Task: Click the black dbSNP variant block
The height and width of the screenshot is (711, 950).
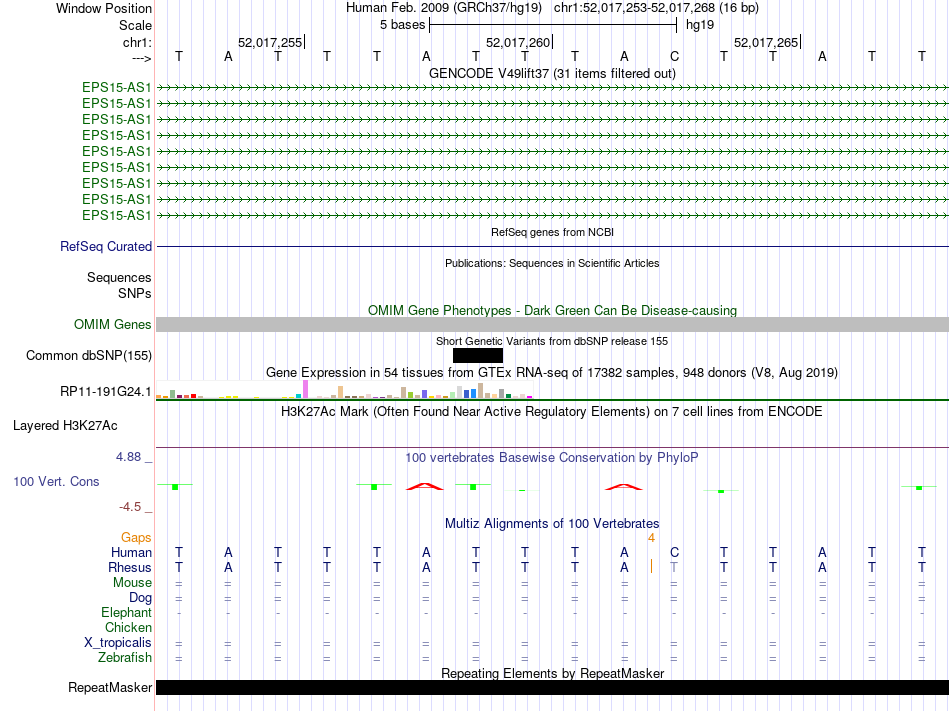Action: (477, 356)
